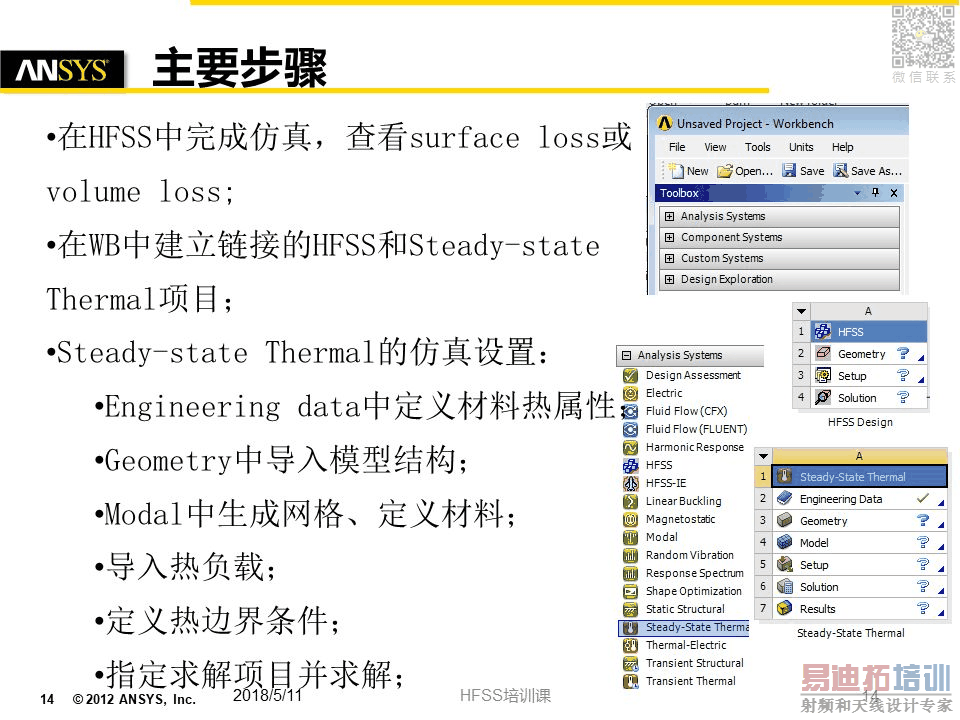
Task: Open the Tools menu
Action: click(757, 147)
